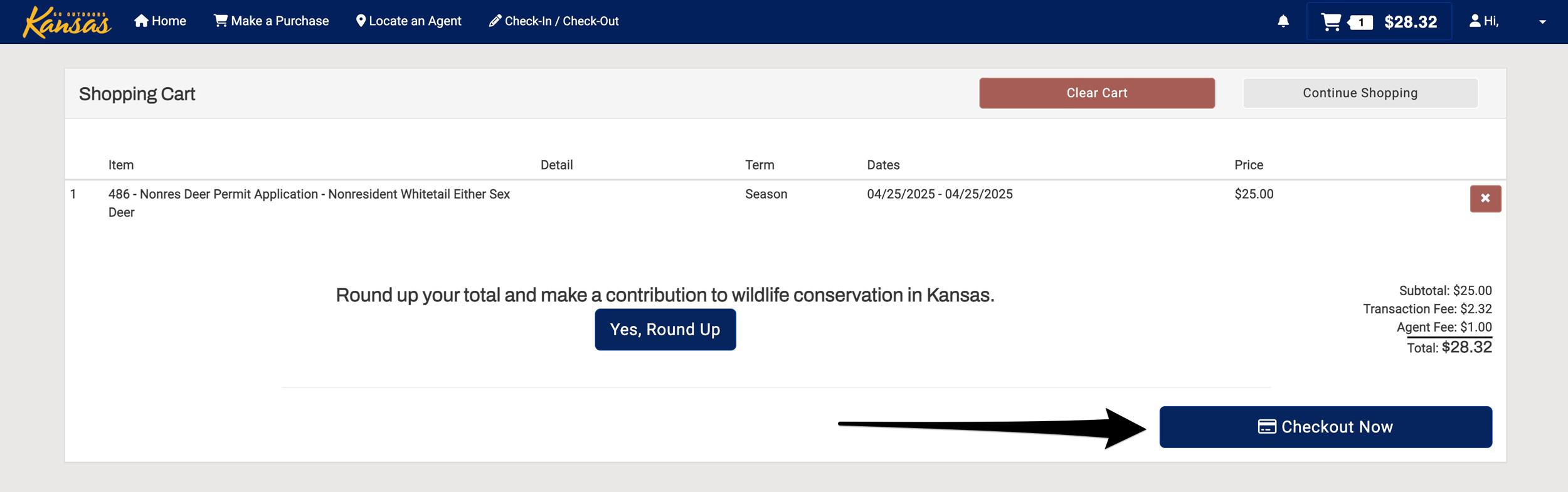Screen dimensions: 1568x492
Task: Select the Home house icon in navbar
Action: (x=140, y=19)
